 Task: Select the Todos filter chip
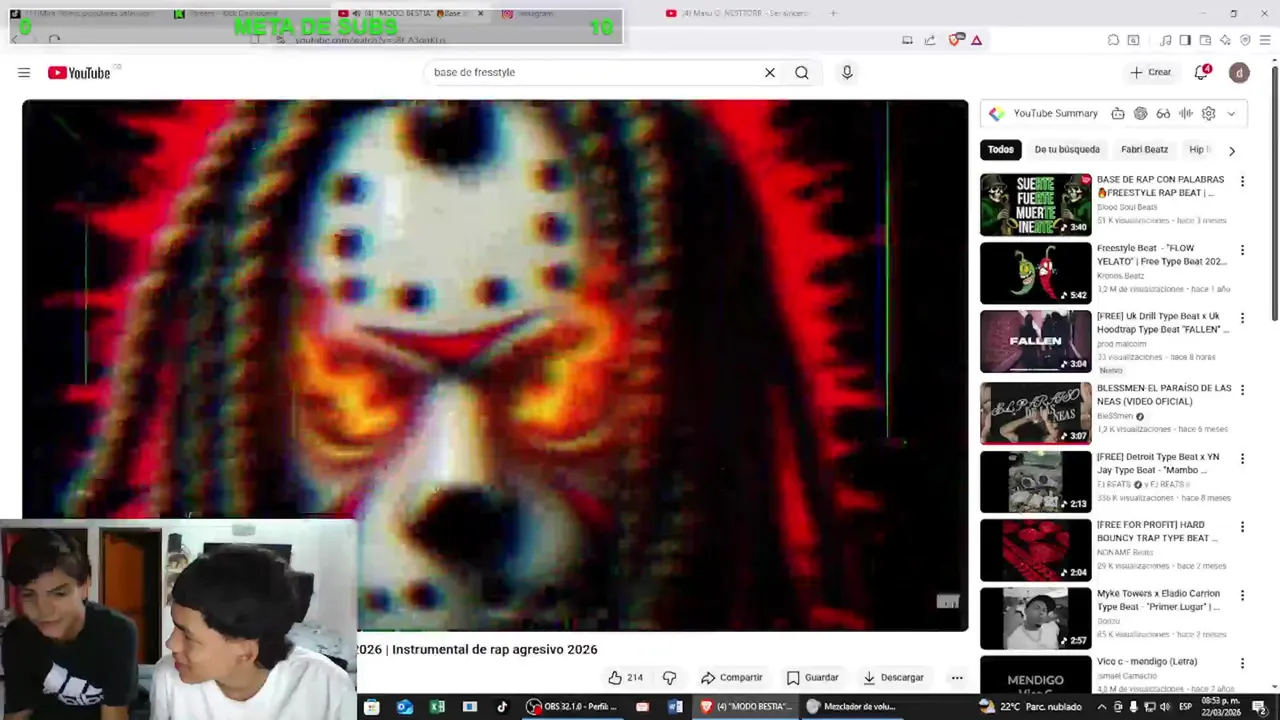(x=1000, y=149)
